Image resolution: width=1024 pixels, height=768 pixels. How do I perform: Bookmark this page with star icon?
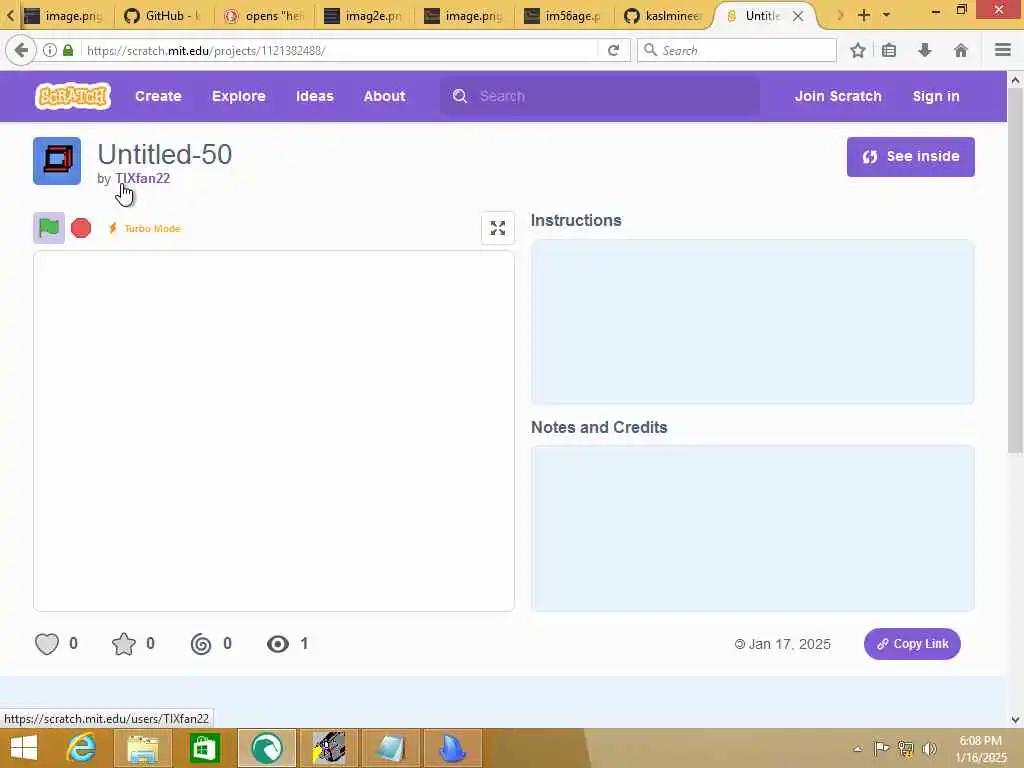click(x=857, y=50)
